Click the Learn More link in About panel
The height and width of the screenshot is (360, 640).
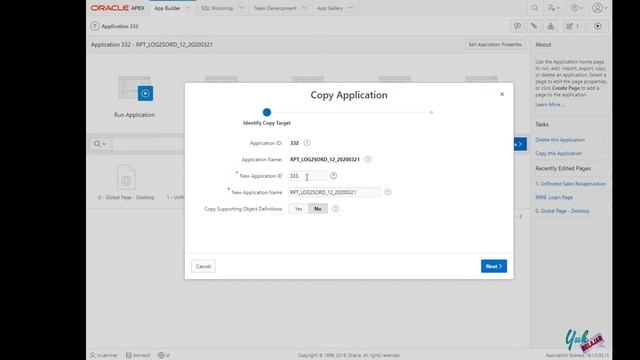550,104
